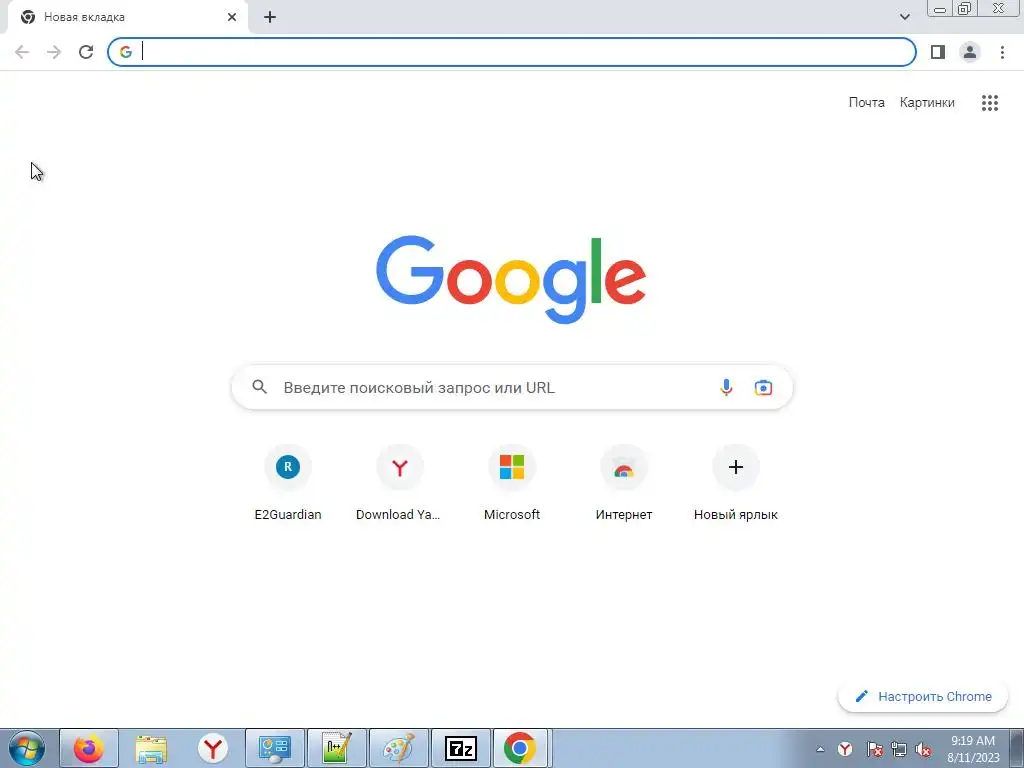This screenshot has height=768, width=1024.
Task: Open the side panel icon
Action: pos(938,52)
